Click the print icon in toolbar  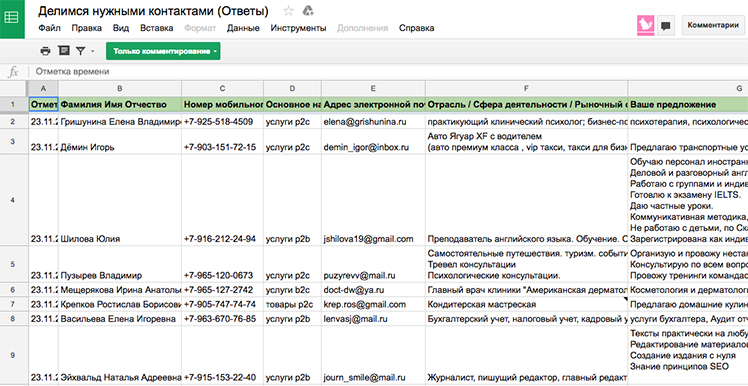(45, 51)
